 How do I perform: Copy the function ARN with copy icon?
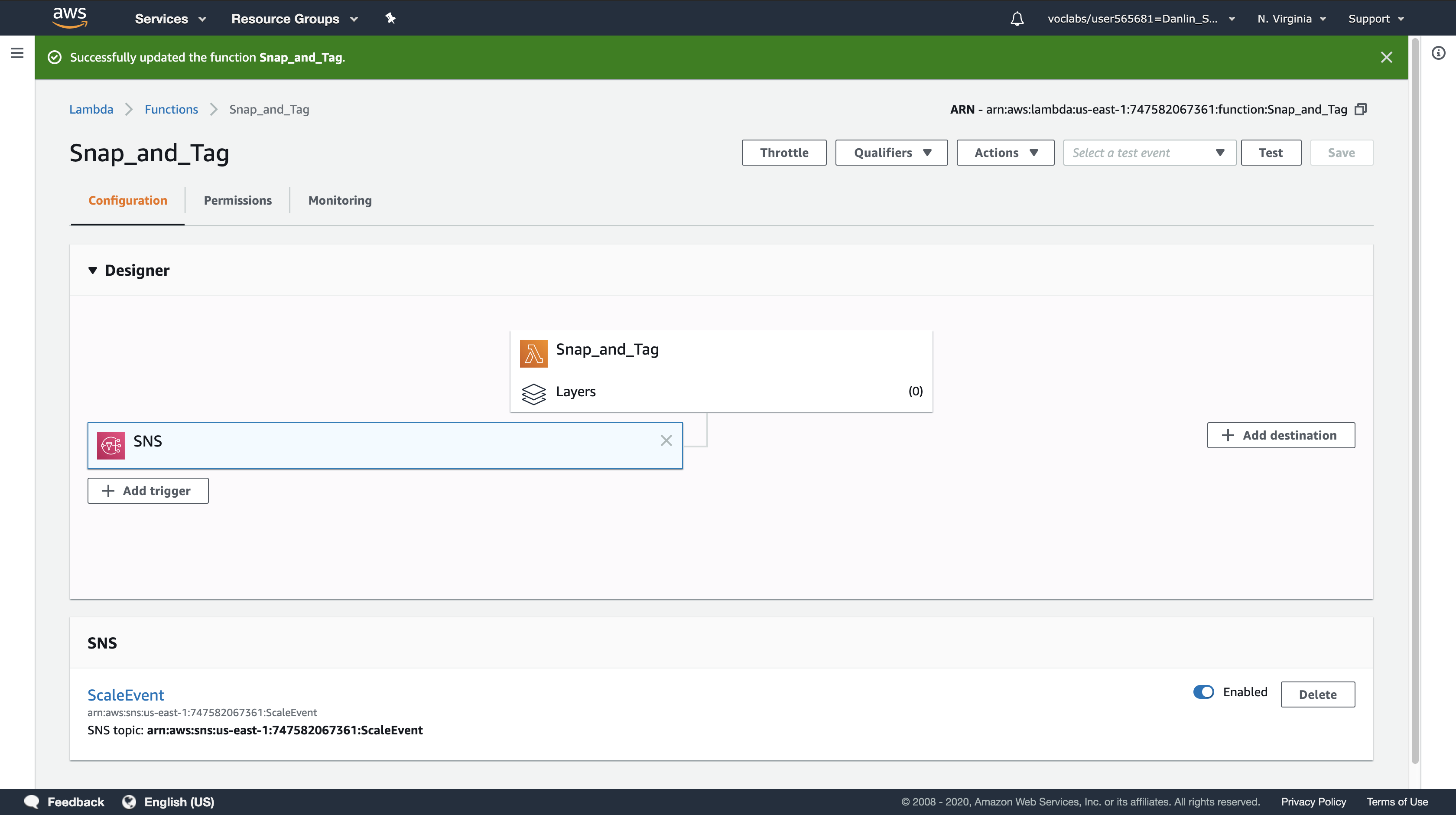pos(1361,109)
